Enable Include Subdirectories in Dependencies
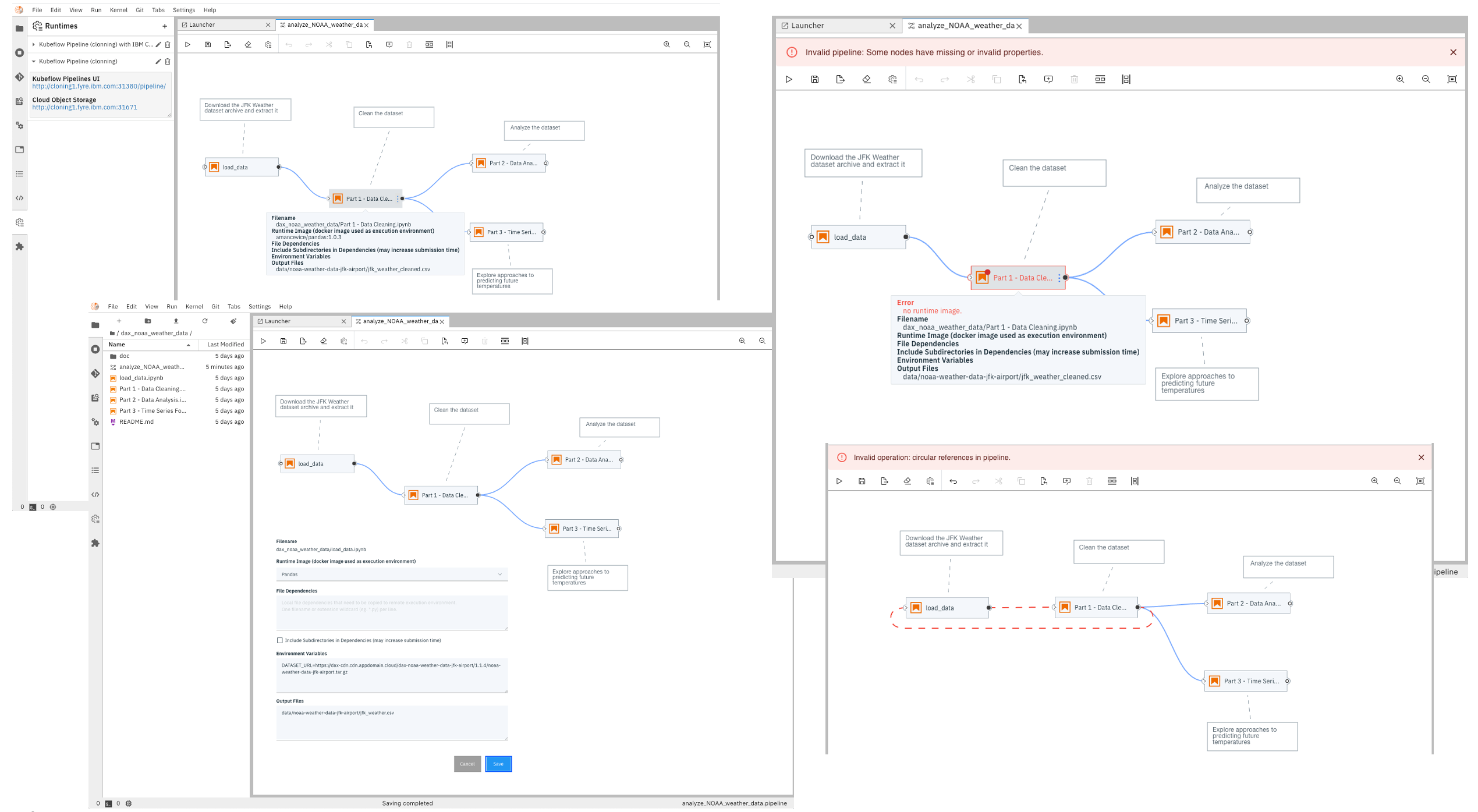 point(281,640)
